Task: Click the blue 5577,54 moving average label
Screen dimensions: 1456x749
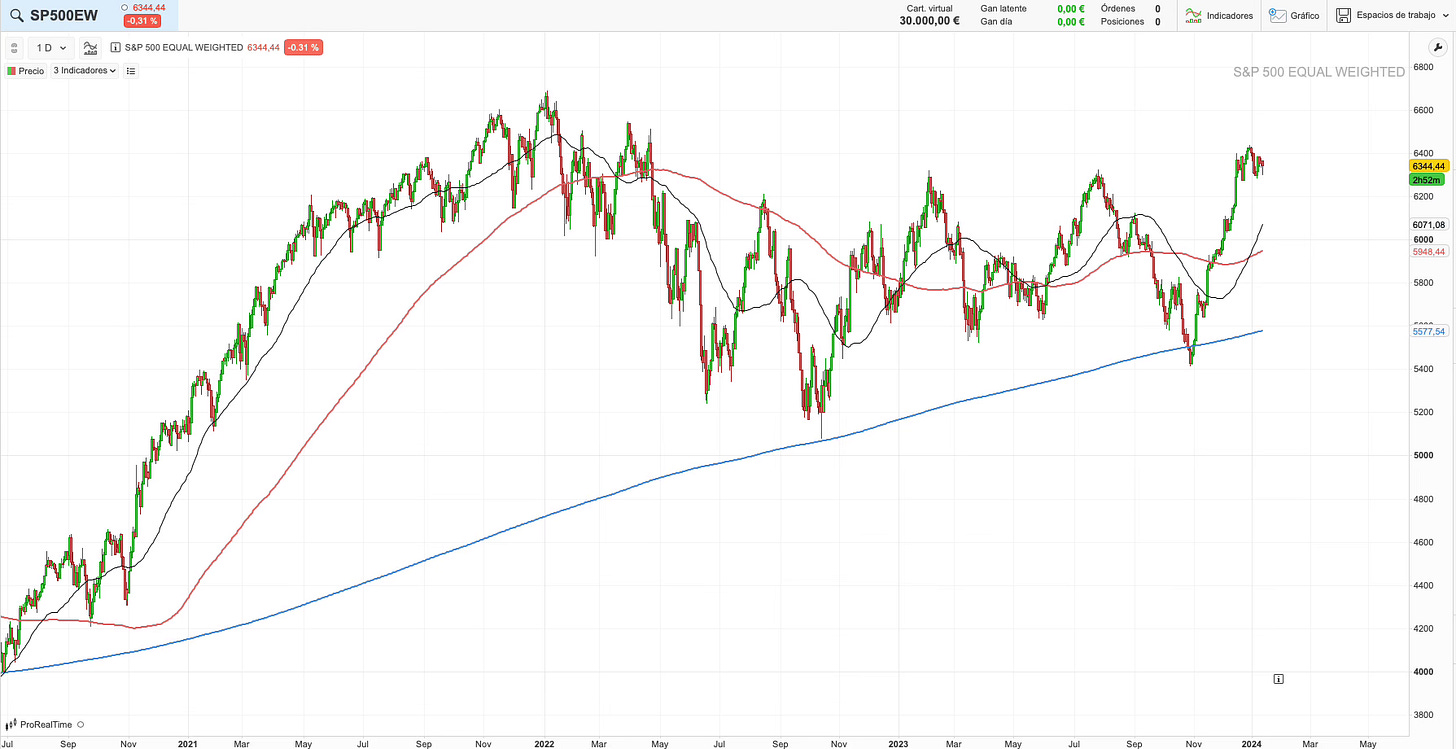Action: pos(1428,332)
